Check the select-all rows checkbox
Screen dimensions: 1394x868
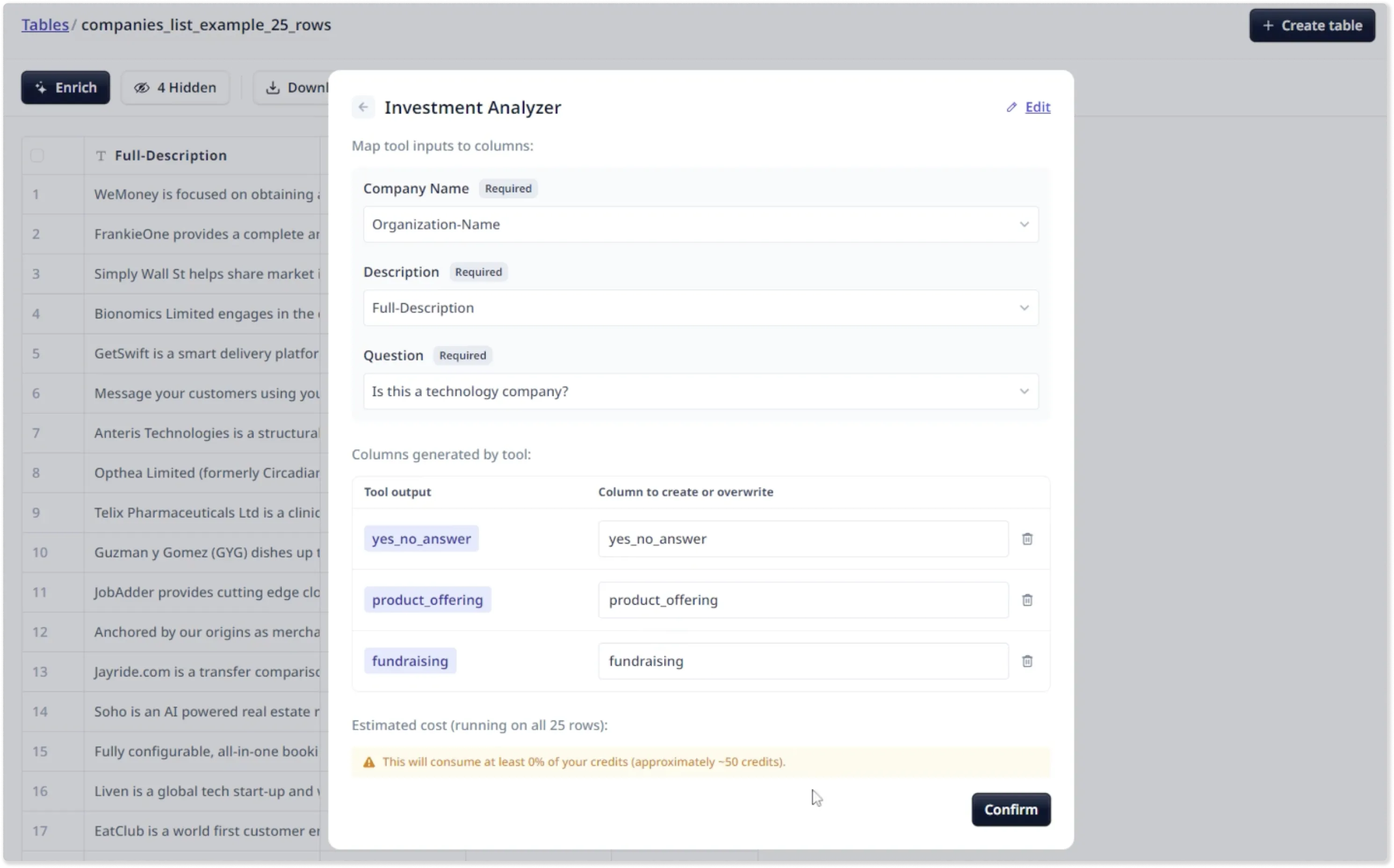click(x=37, y=156)
